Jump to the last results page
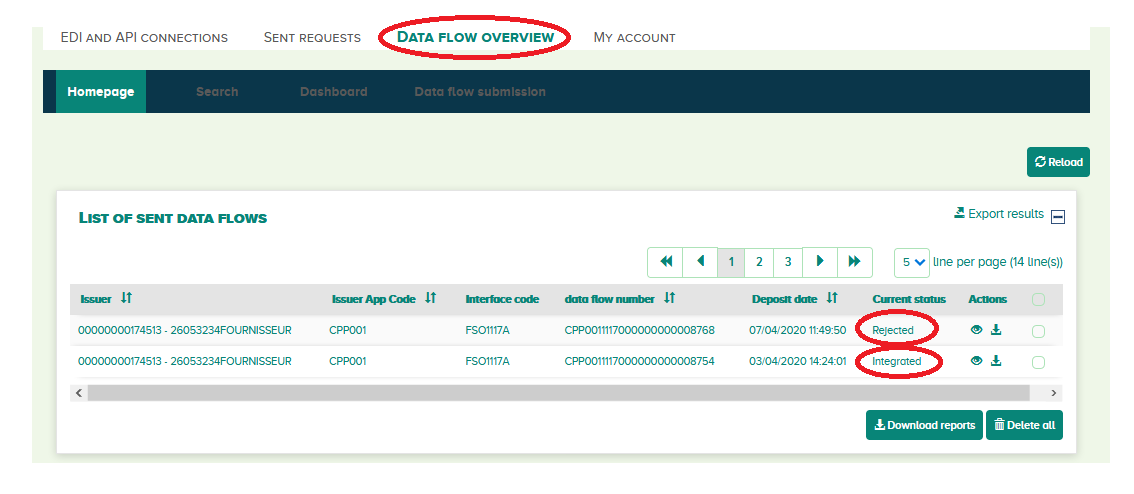1134x494 pixels. coord(855,262)
